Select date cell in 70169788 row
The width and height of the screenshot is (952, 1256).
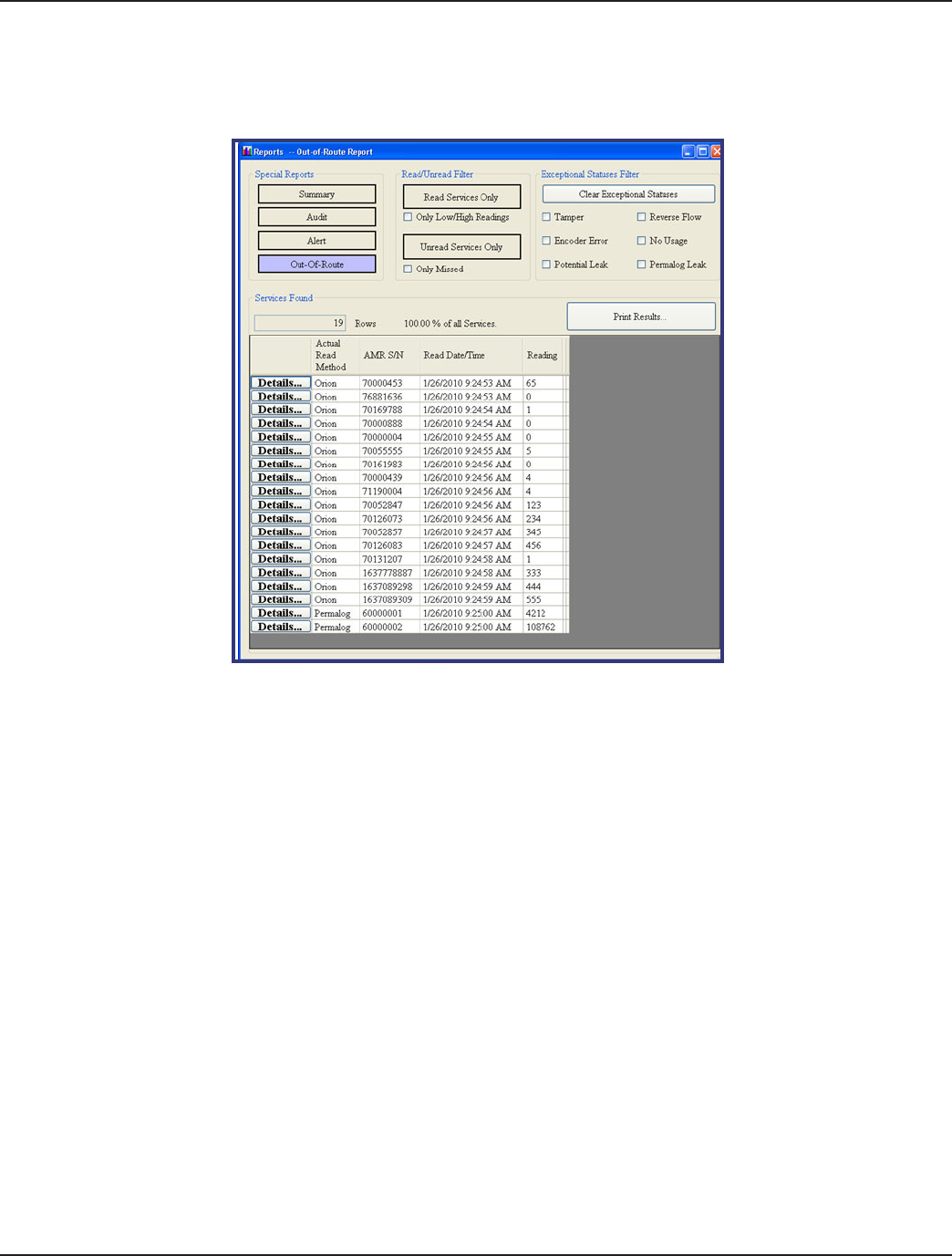471,410
